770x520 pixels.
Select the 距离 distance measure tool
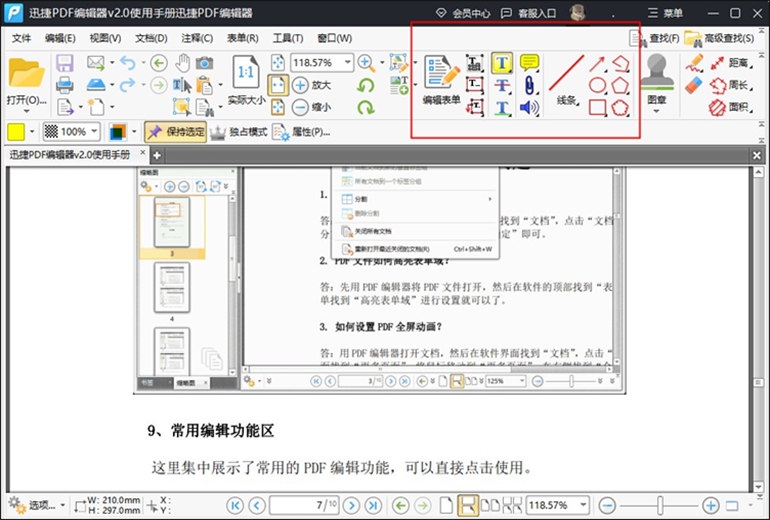[732, 63]
